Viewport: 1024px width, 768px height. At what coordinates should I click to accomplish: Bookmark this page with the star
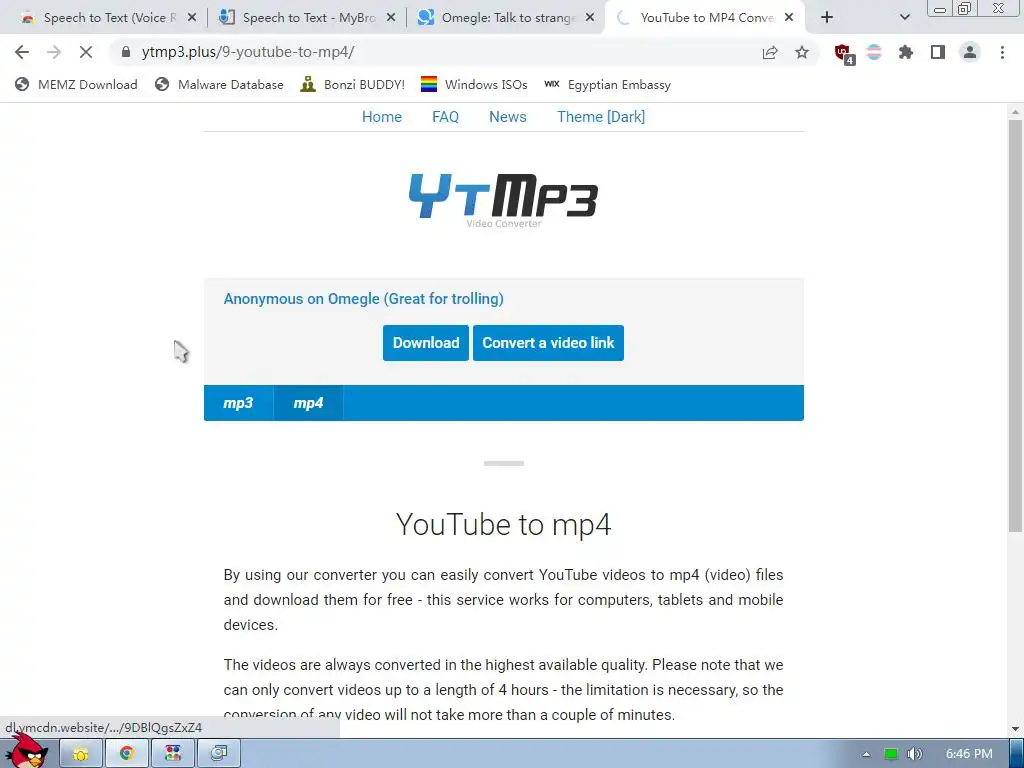click(x=802, y=52)
